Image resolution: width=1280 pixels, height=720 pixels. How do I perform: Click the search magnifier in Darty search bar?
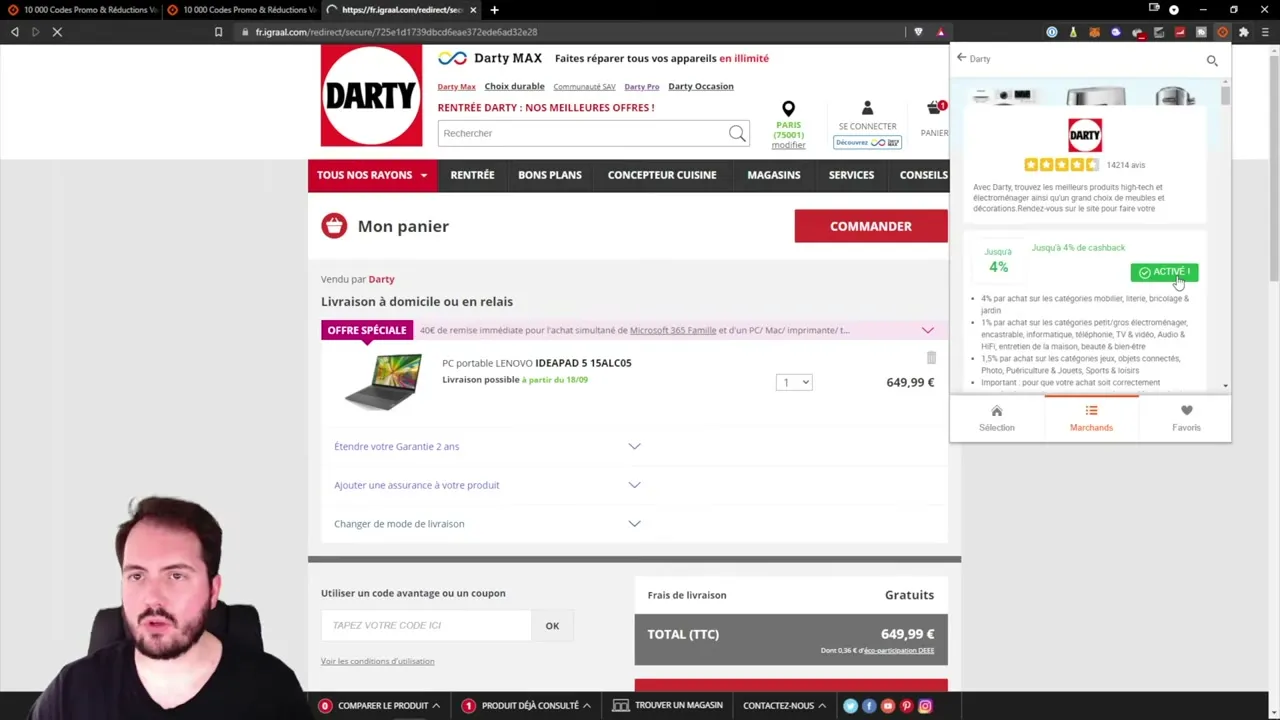click(x=737, y=133)
